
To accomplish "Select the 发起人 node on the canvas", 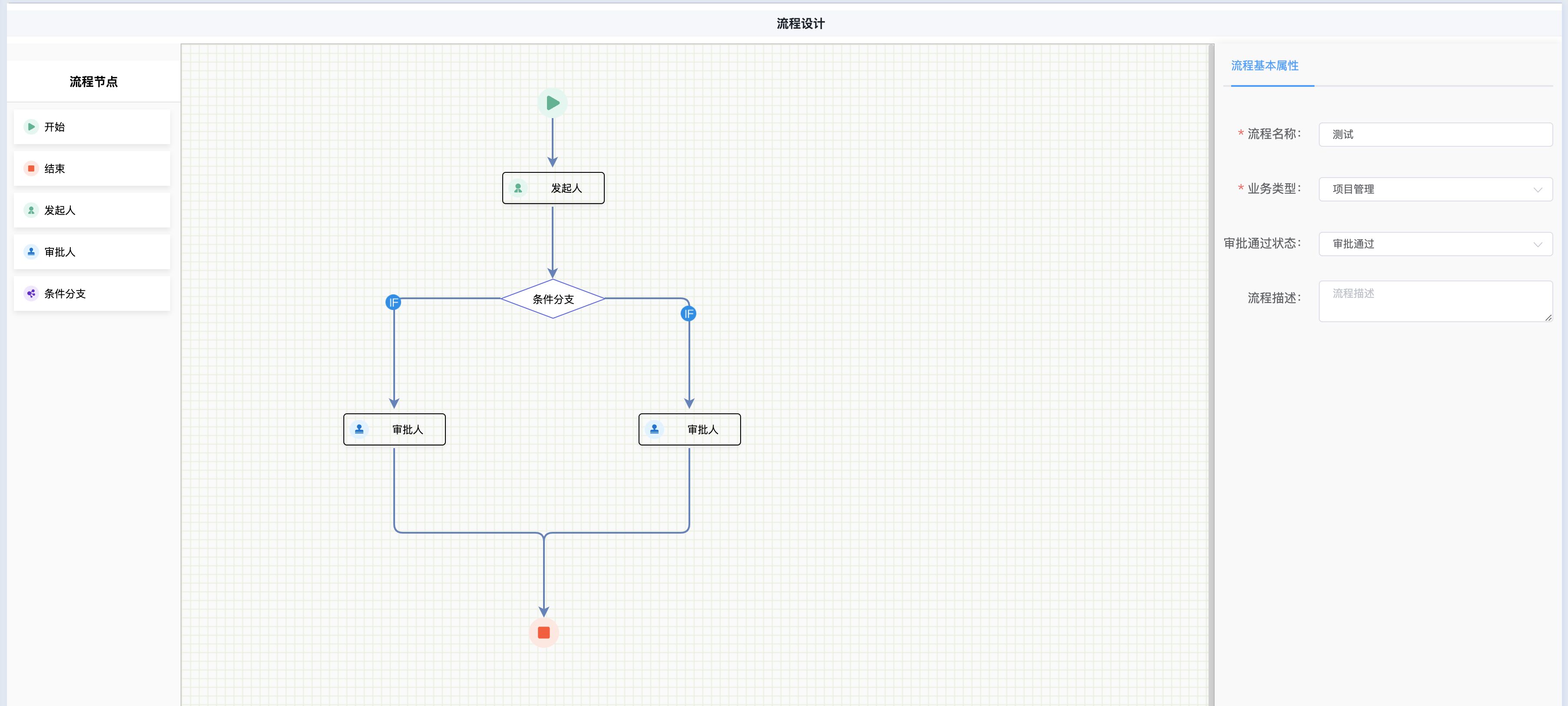I will (x=553, y=188).
